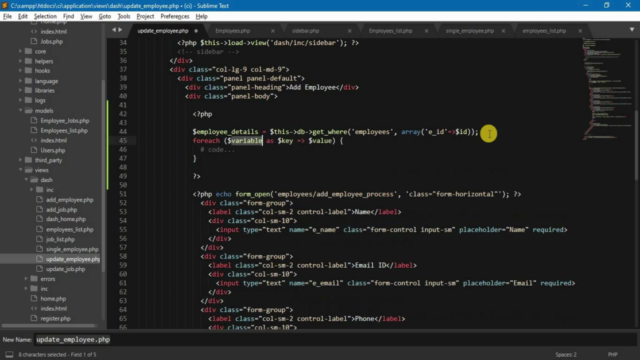This screenshot has width=640, height=360.
Task: Open the Project menu
Action: click(x=145, y=16)
